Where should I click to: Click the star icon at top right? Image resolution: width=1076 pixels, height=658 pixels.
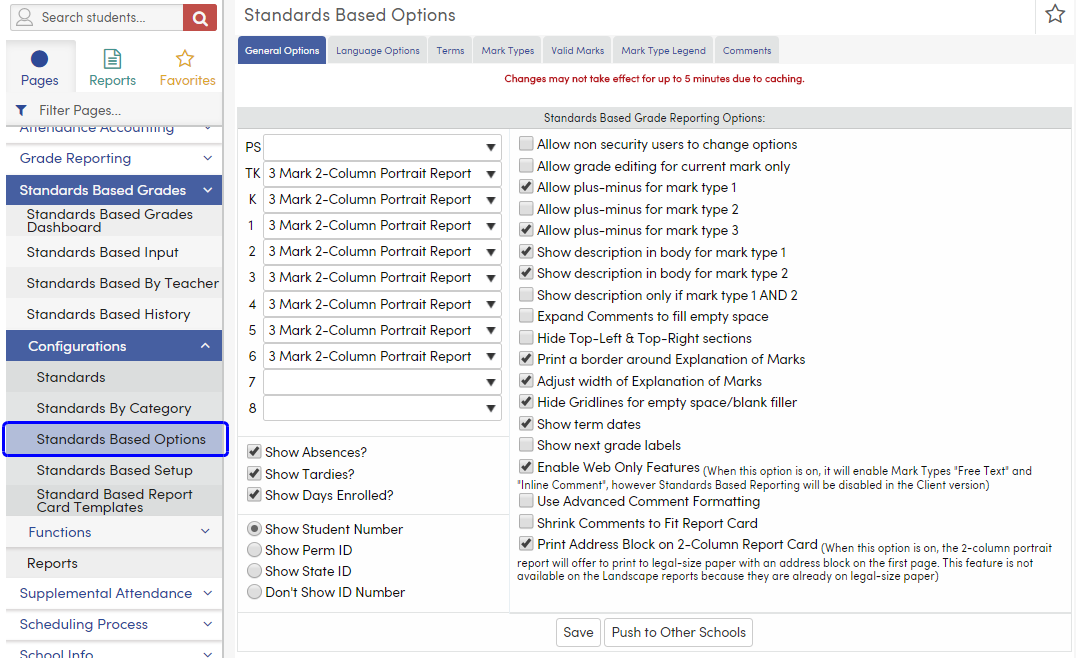(1055, 15)
